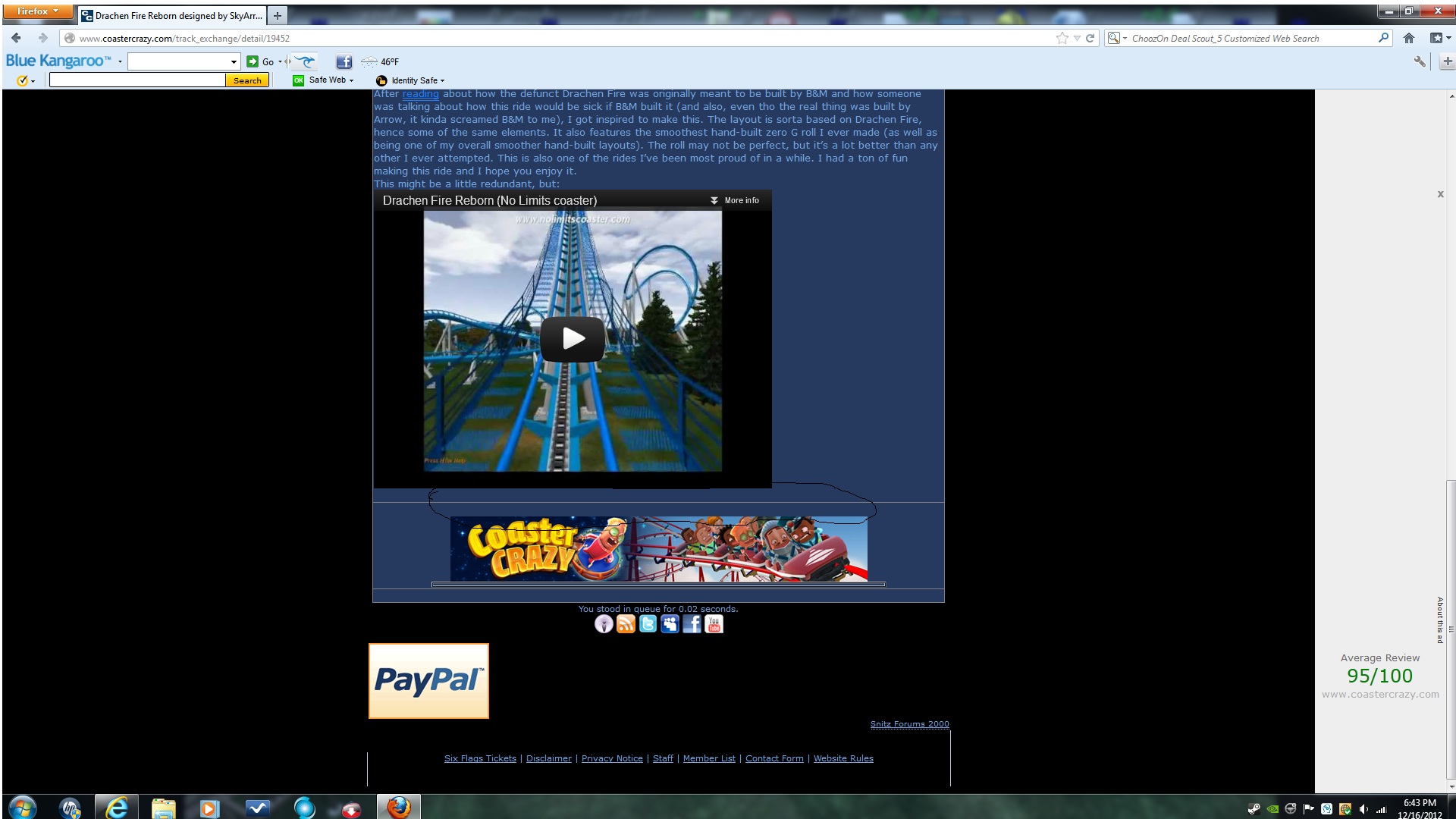Switch to Firefox on the taskbar
This screenshot has height=819, width=1456.
[398, 808]
